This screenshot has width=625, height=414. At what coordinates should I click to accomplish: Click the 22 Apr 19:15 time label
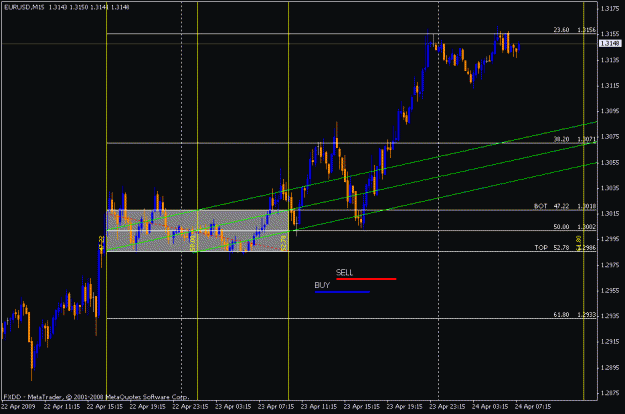click(x=147, y=407)
